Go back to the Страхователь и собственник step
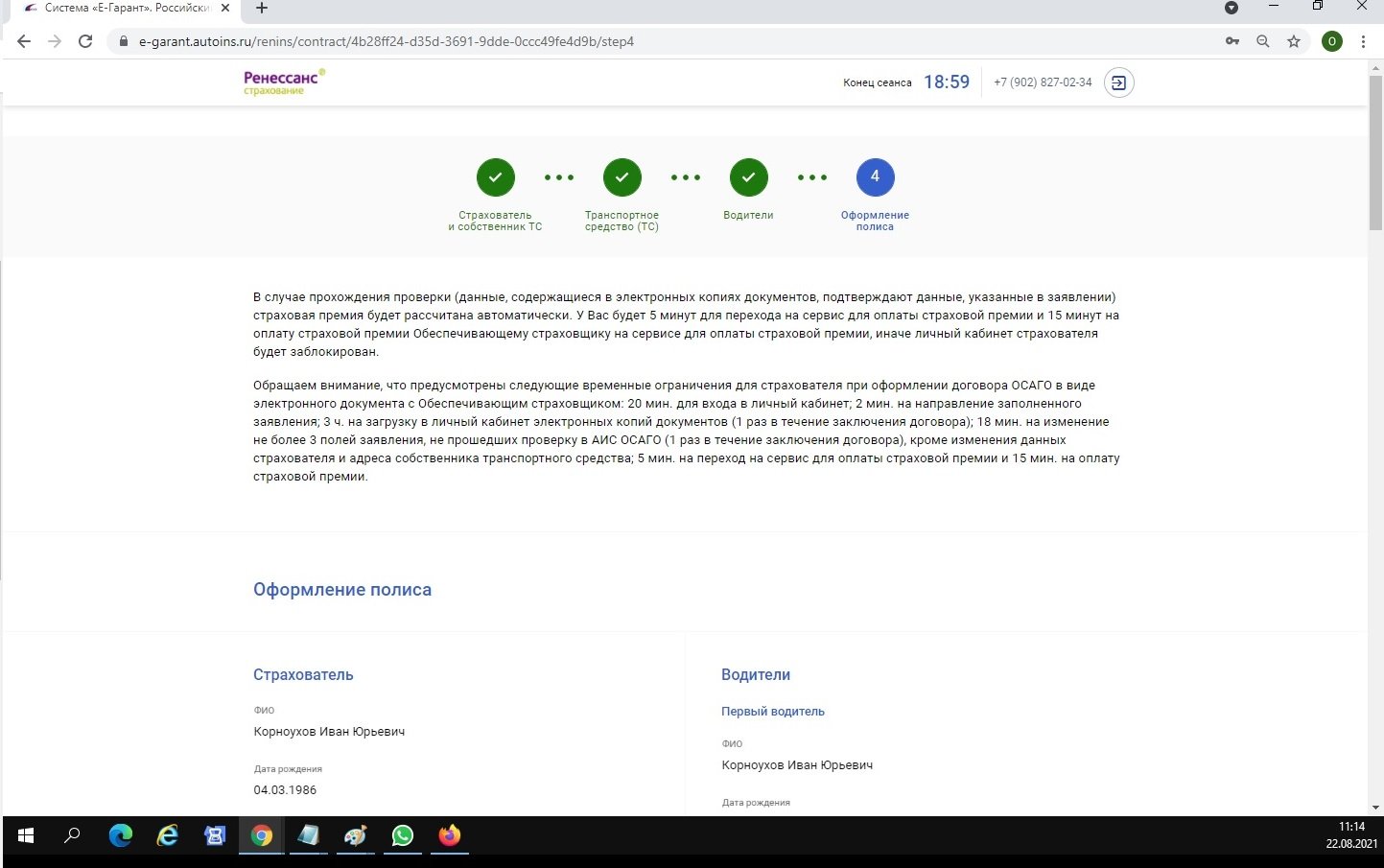The image size is (1384, 868). coord(495,177)
